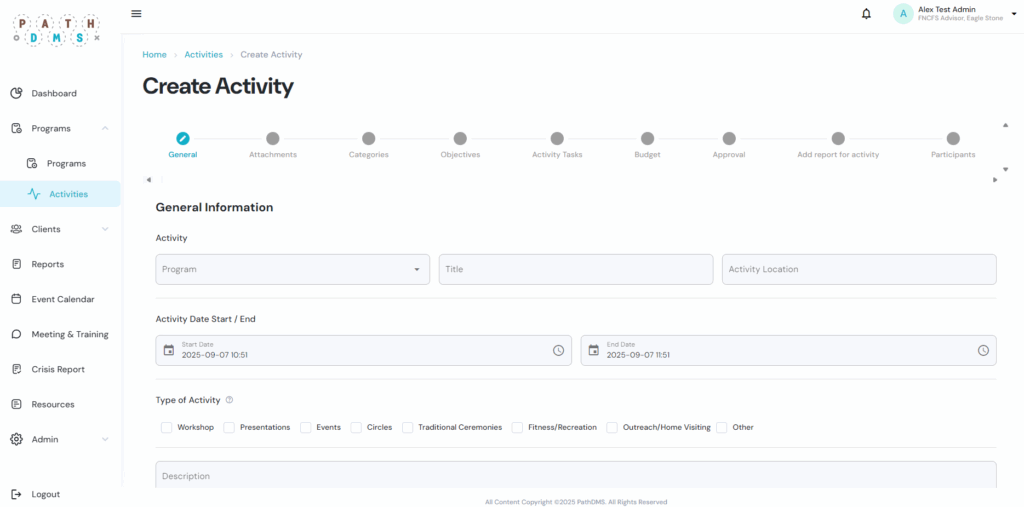Click the notification bell icon
Screen dimensions: 1024x507
tap(866, 14)
